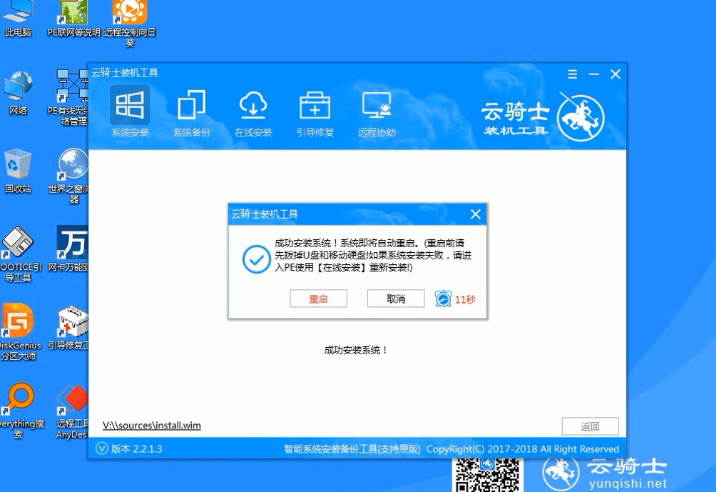Screen dimensions: 716x492
Task: Open 远程控制向日葵 desktop shortcut
Action: pos(130,24)
